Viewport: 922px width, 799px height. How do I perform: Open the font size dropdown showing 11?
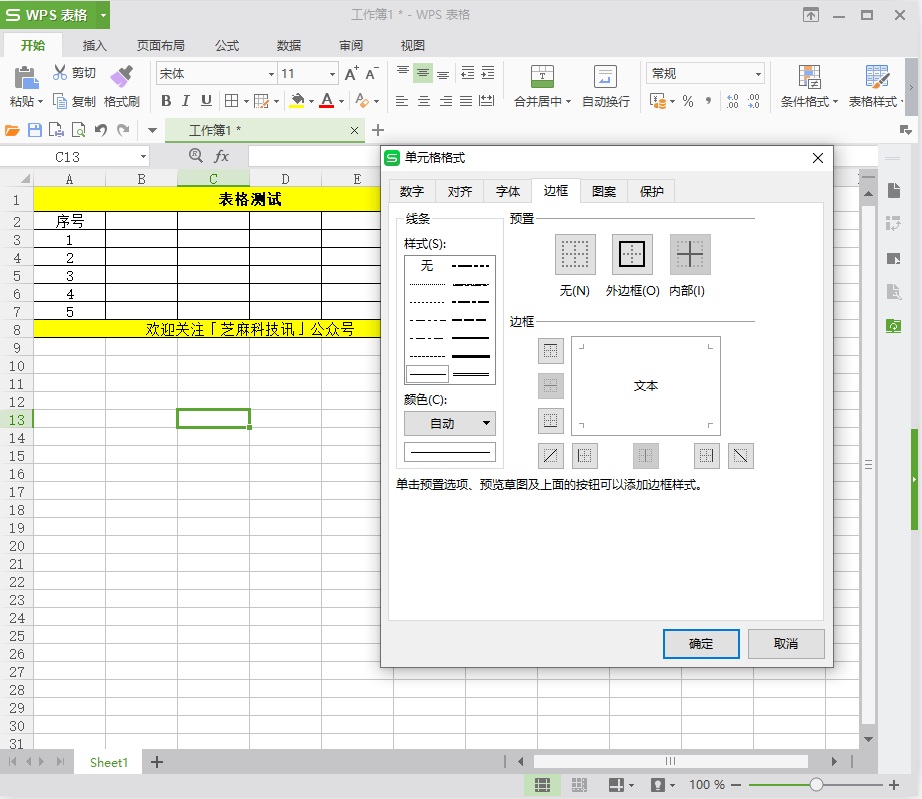pos(332,74)
